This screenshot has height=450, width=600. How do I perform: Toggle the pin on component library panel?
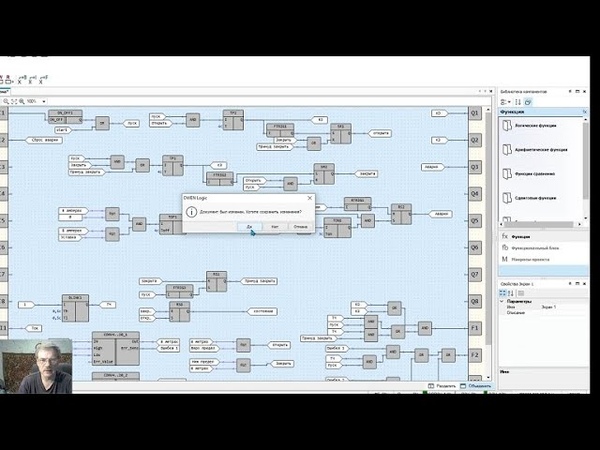click(570, 91)
